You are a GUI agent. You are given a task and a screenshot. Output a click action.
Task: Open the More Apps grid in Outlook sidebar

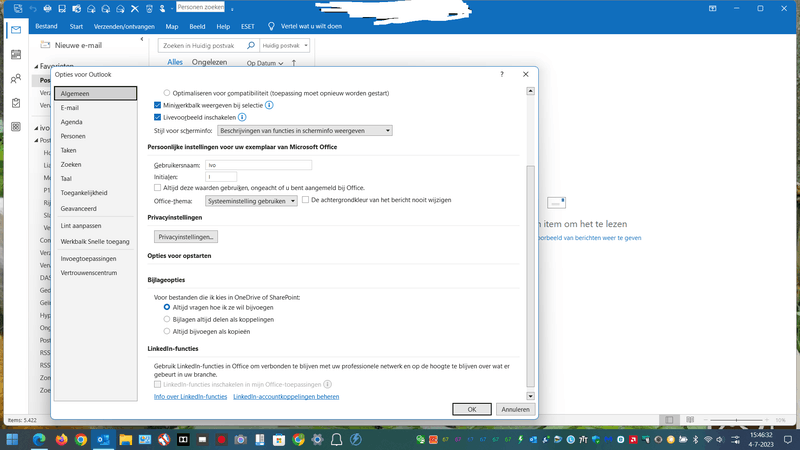pos(16,127)
